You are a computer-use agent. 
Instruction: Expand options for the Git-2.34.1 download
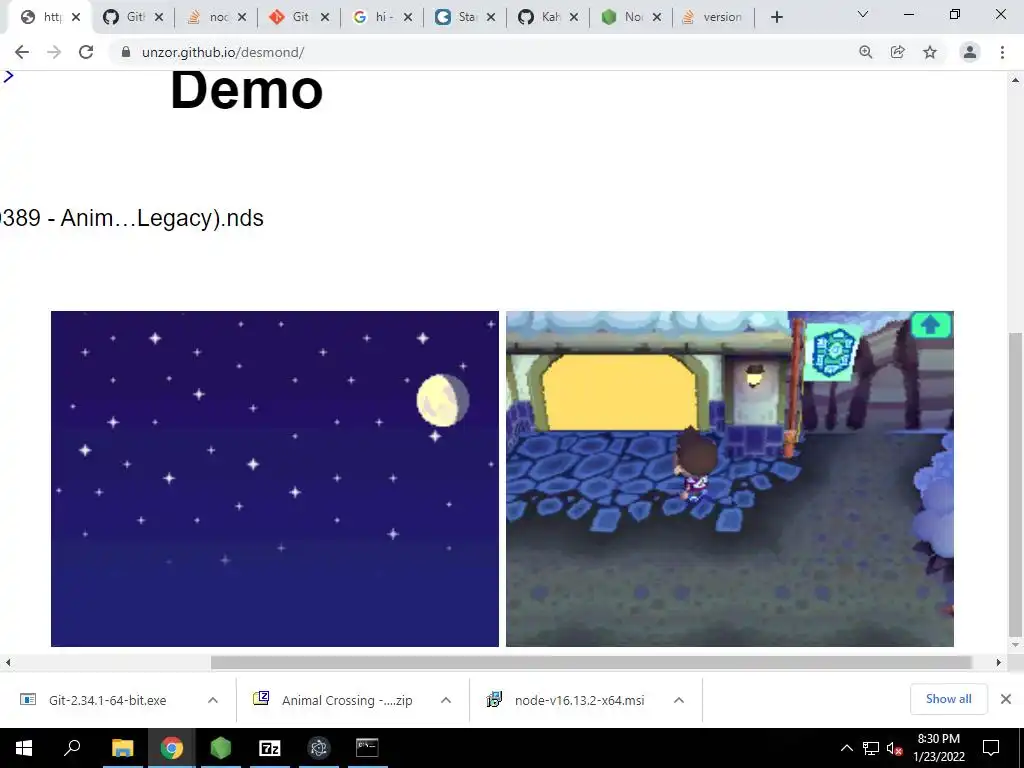213,700
